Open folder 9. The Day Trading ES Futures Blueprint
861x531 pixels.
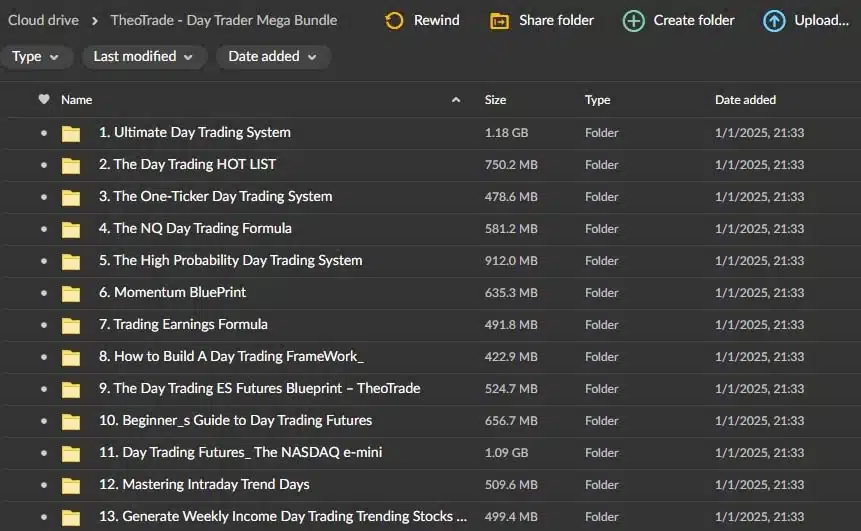pos(259,388)
